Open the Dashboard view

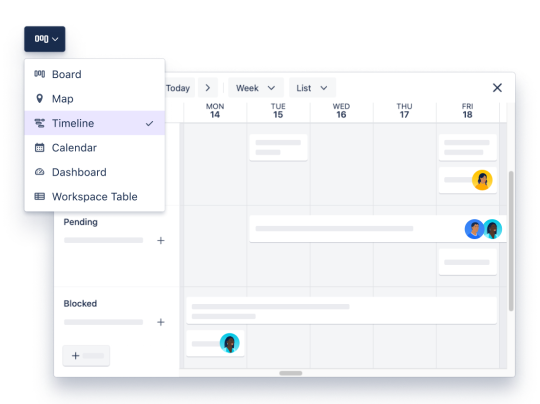pos(94,172)
